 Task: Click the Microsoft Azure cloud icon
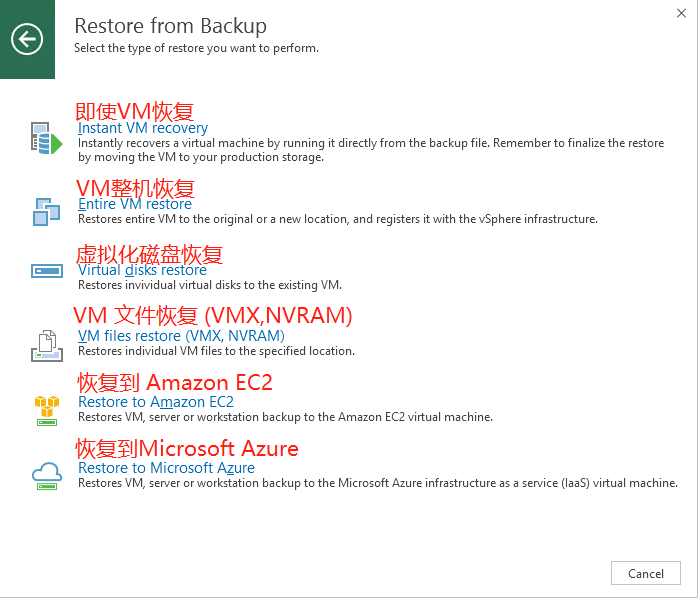click(47, 476)
